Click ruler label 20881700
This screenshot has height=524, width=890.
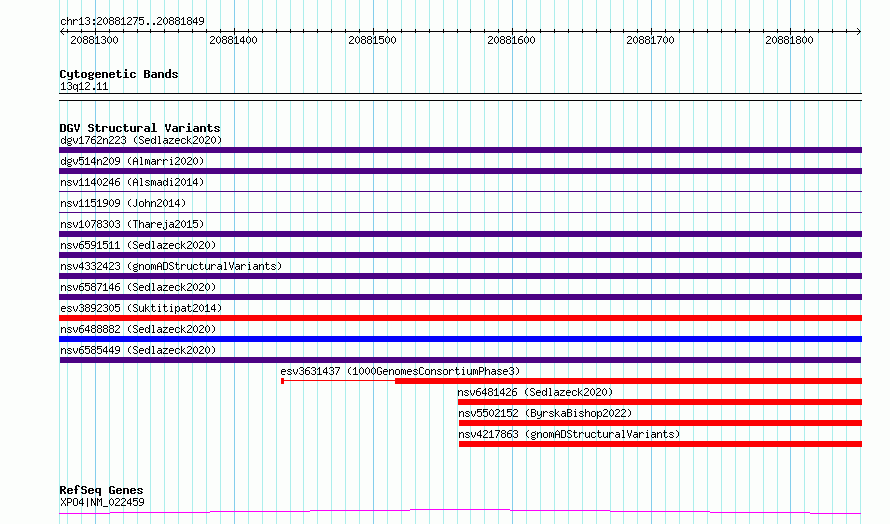[650, 40]
